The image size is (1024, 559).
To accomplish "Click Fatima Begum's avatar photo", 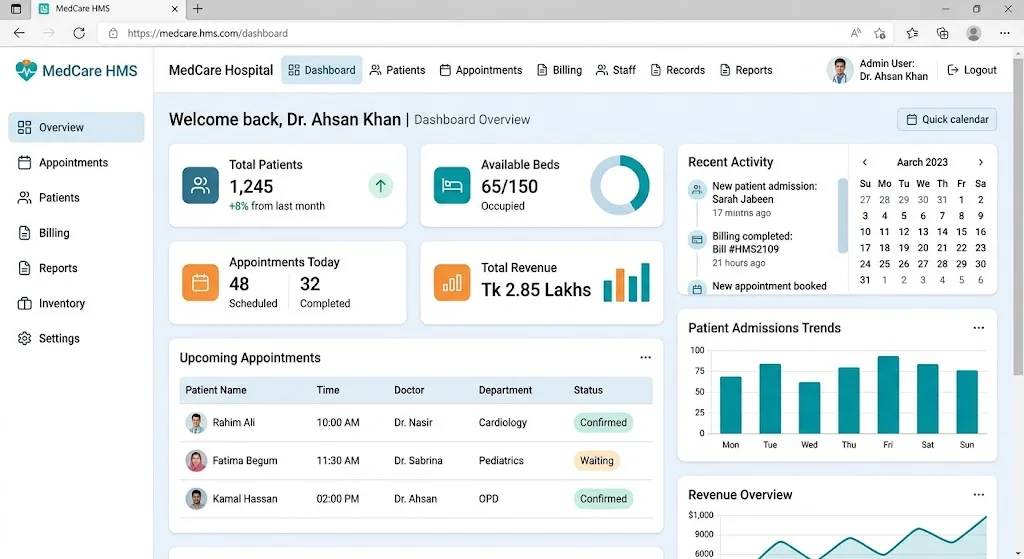I will (196, 460).
